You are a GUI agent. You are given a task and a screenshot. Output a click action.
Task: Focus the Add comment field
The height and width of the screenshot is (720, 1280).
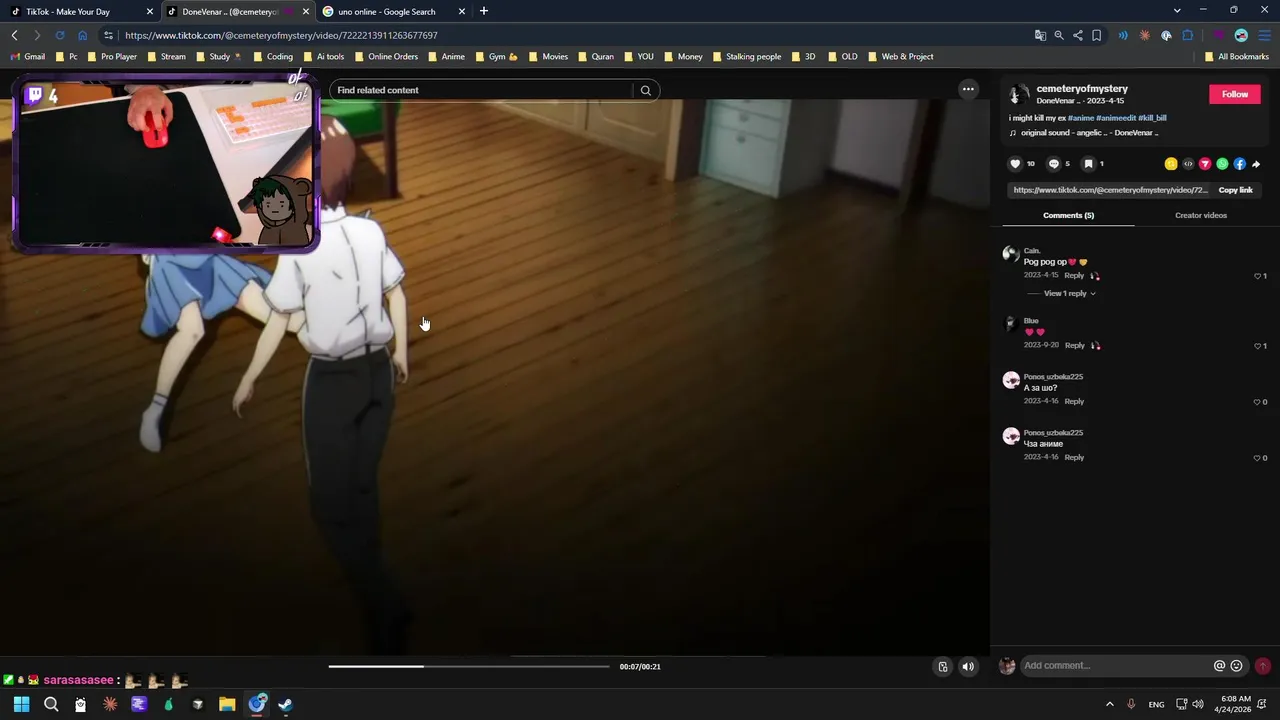1116,666
